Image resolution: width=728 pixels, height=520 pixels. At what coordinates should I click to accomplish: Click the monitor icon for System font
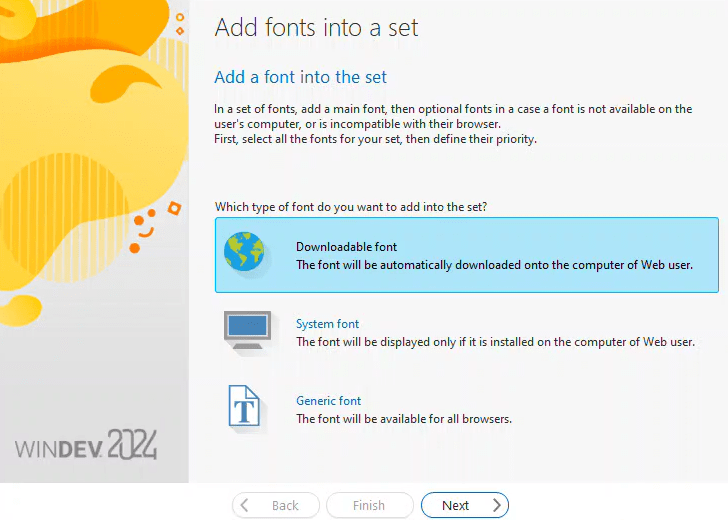pyautogui.click(x=245, y=331)
